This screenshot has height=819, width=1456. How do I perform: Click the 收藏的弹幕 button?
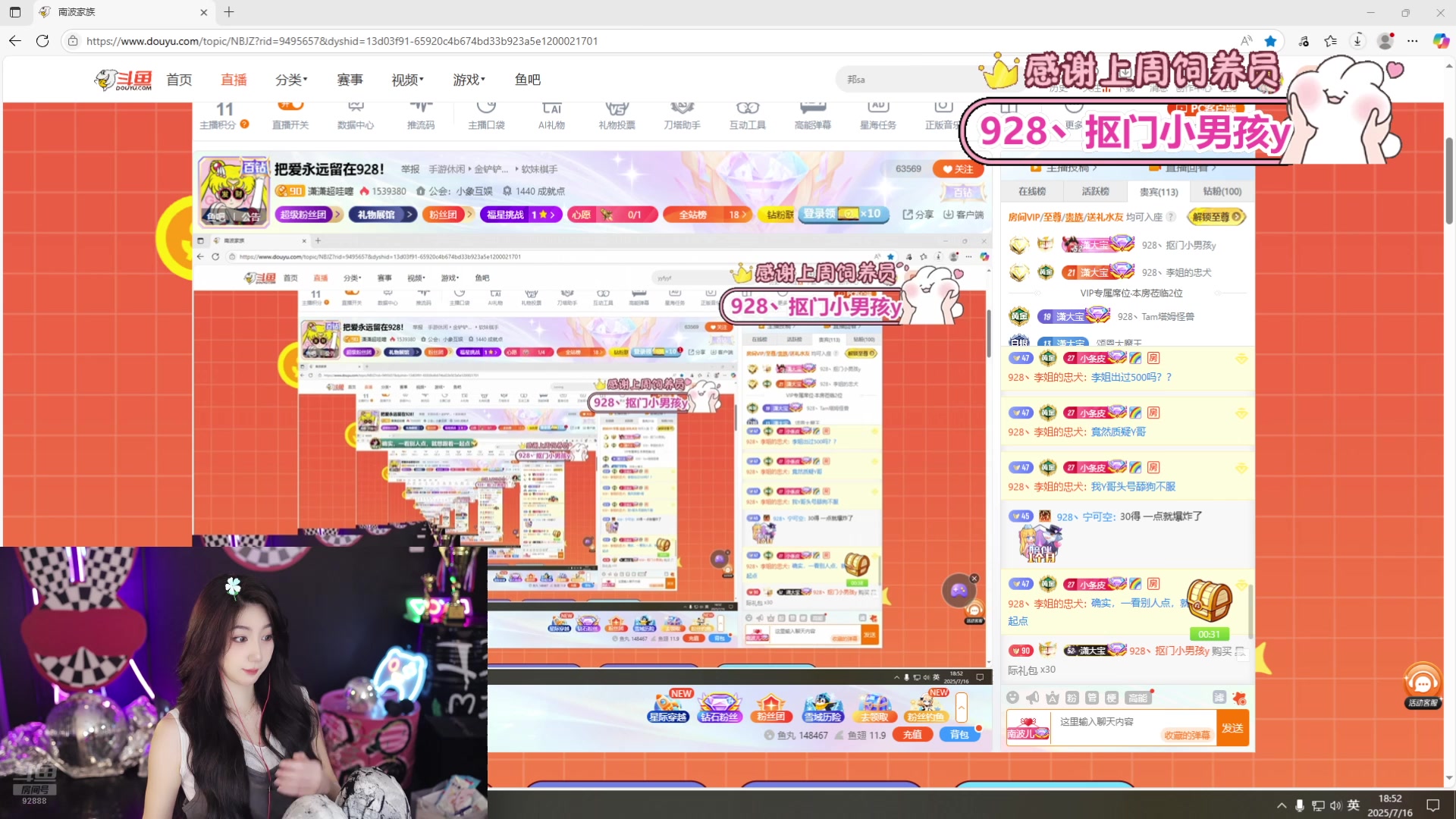click(1187, 735)
